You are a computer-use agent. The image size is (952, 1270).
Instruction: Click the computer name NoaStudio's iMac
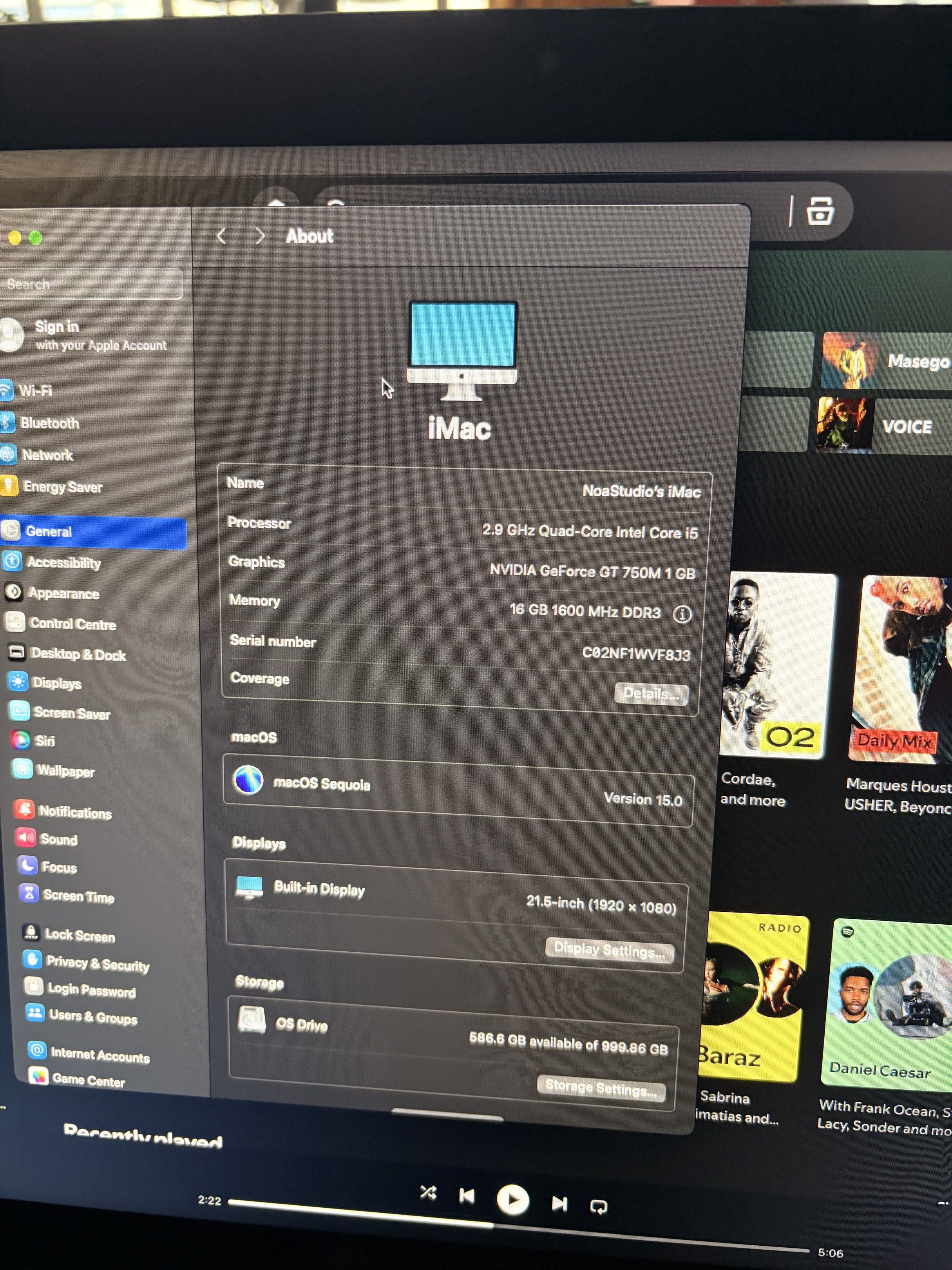641,492
